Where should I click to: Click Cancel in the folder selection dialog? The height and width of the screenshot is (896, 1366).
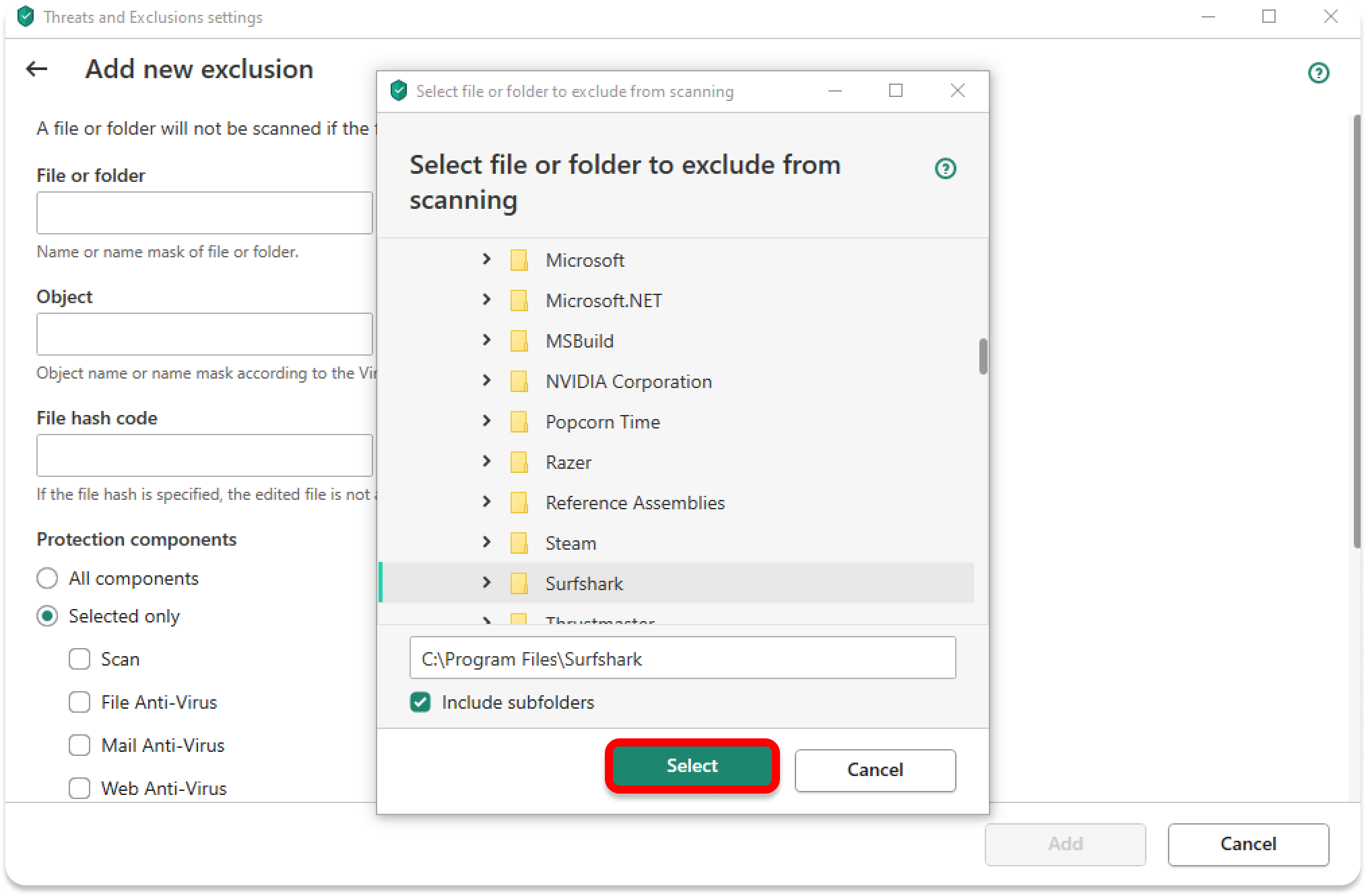tap(875, 770)
